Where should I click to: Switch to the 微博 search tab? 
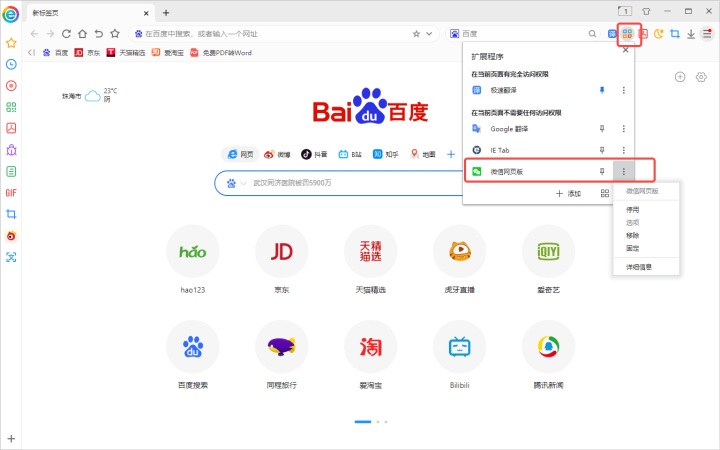(x=277, y=154)
